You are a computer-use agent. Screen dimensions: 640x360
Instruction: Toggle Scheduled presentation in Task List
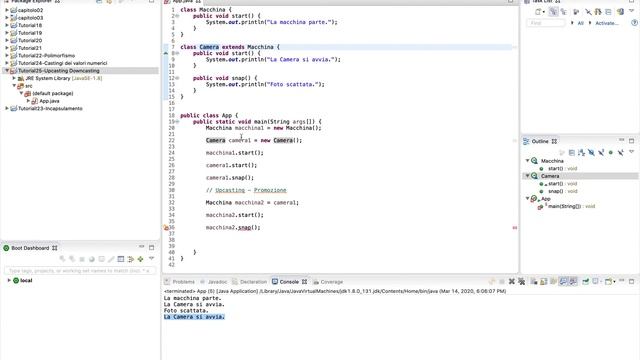(564, 12)
